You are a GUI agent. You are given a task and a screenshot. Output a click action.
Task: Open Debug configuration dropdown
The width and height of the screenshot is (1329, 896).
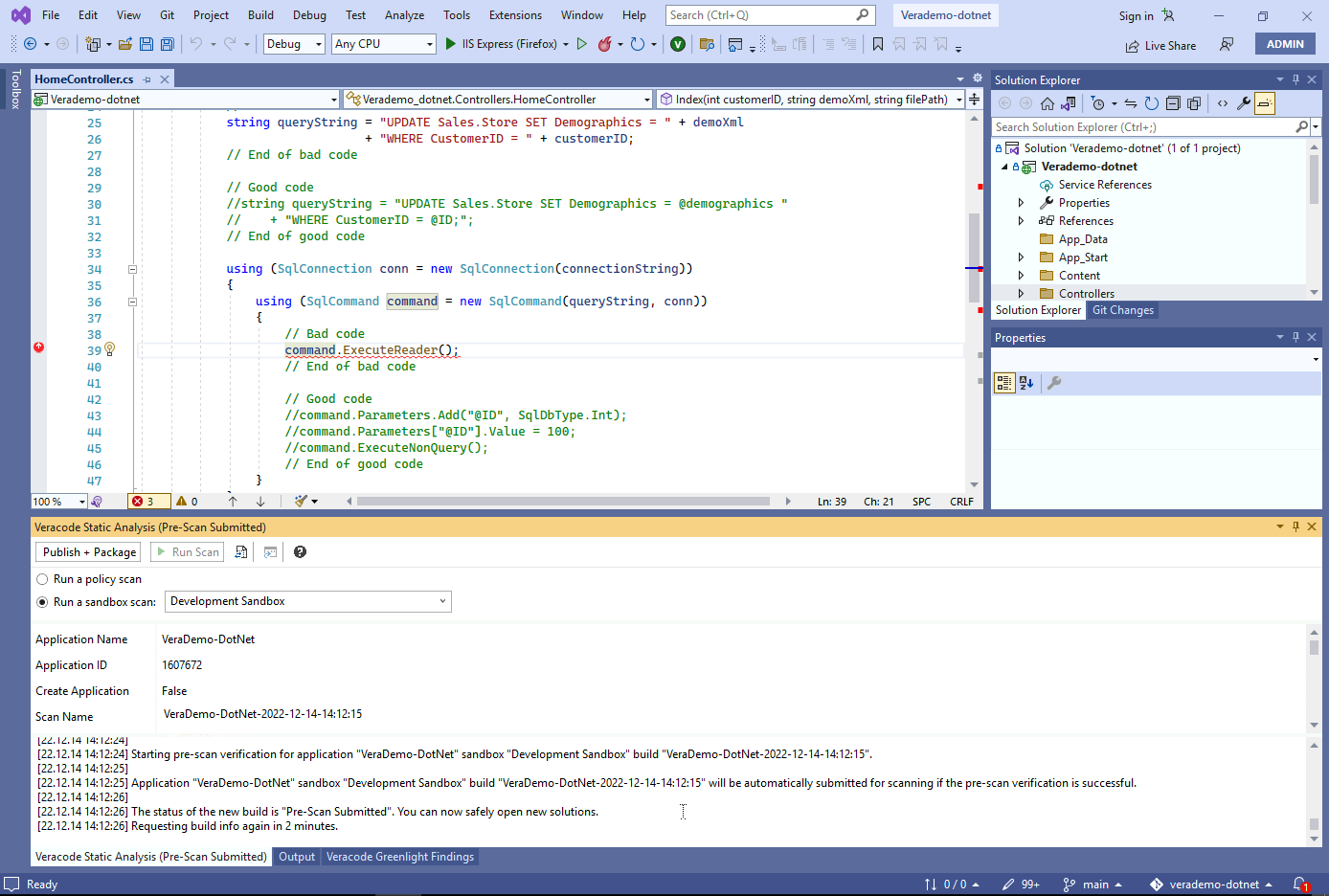coord(293,44)
